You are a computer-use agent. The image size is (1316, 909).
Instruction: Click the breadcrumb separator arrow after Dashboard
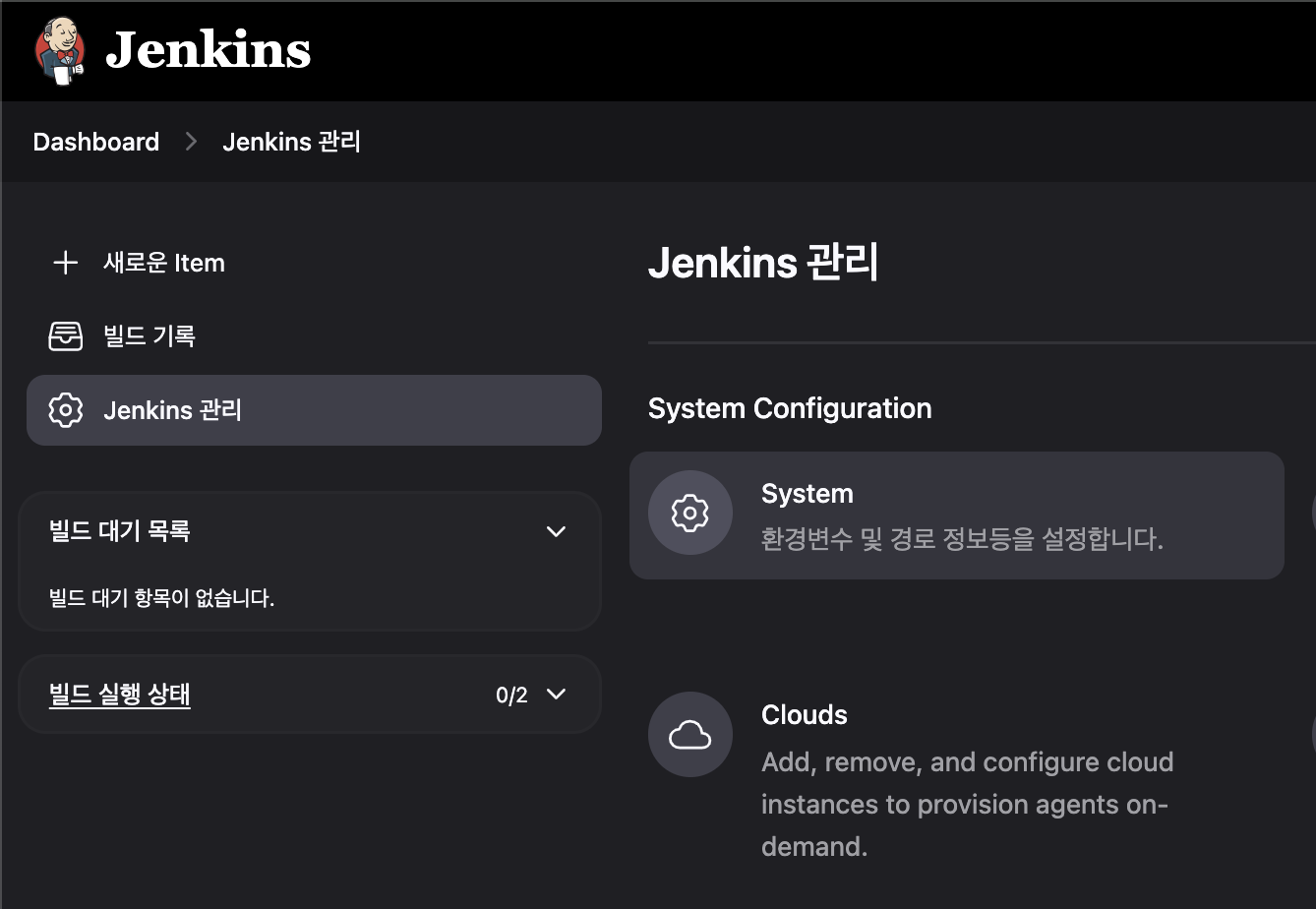191,142
